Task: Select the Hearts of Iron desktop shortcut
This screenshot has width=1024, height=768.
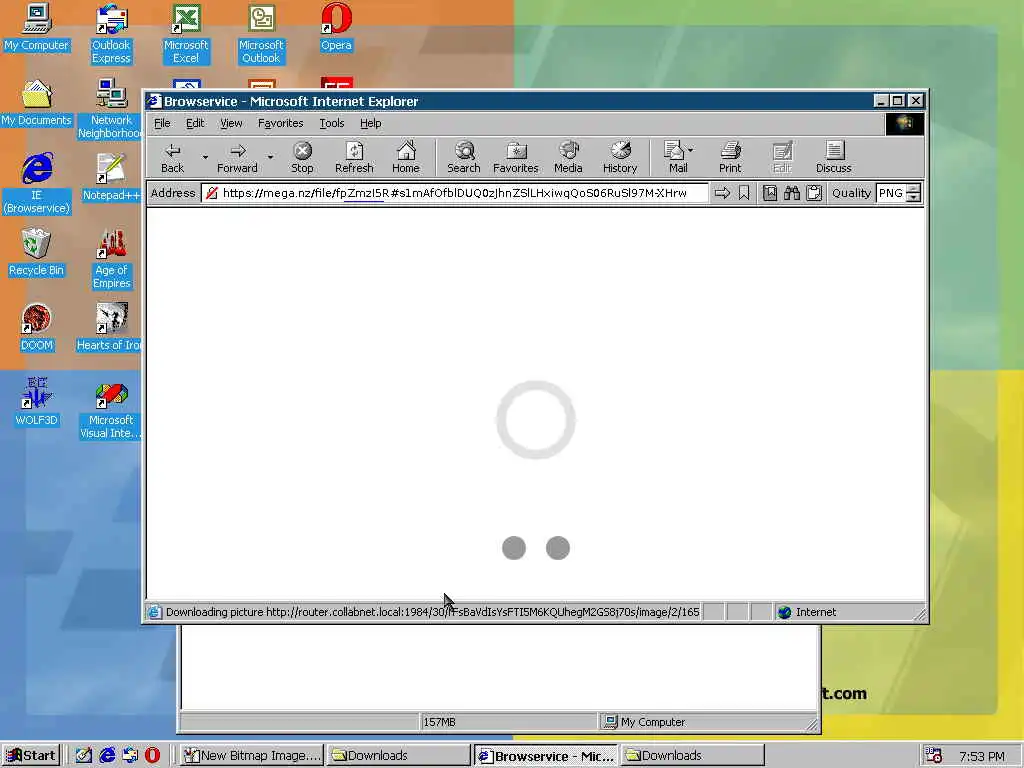Action: click(110, 328)
